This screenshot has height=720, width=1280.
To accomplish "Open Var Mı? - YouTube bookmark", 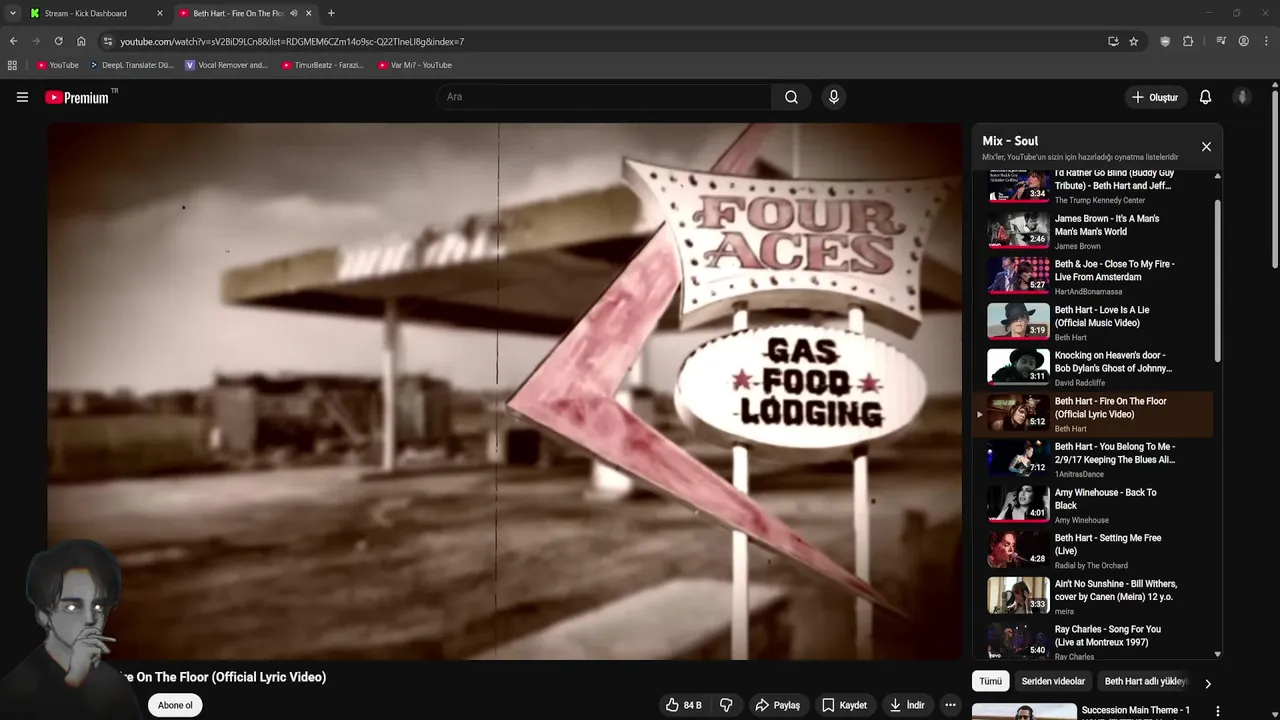I will (x=414, y=65).
